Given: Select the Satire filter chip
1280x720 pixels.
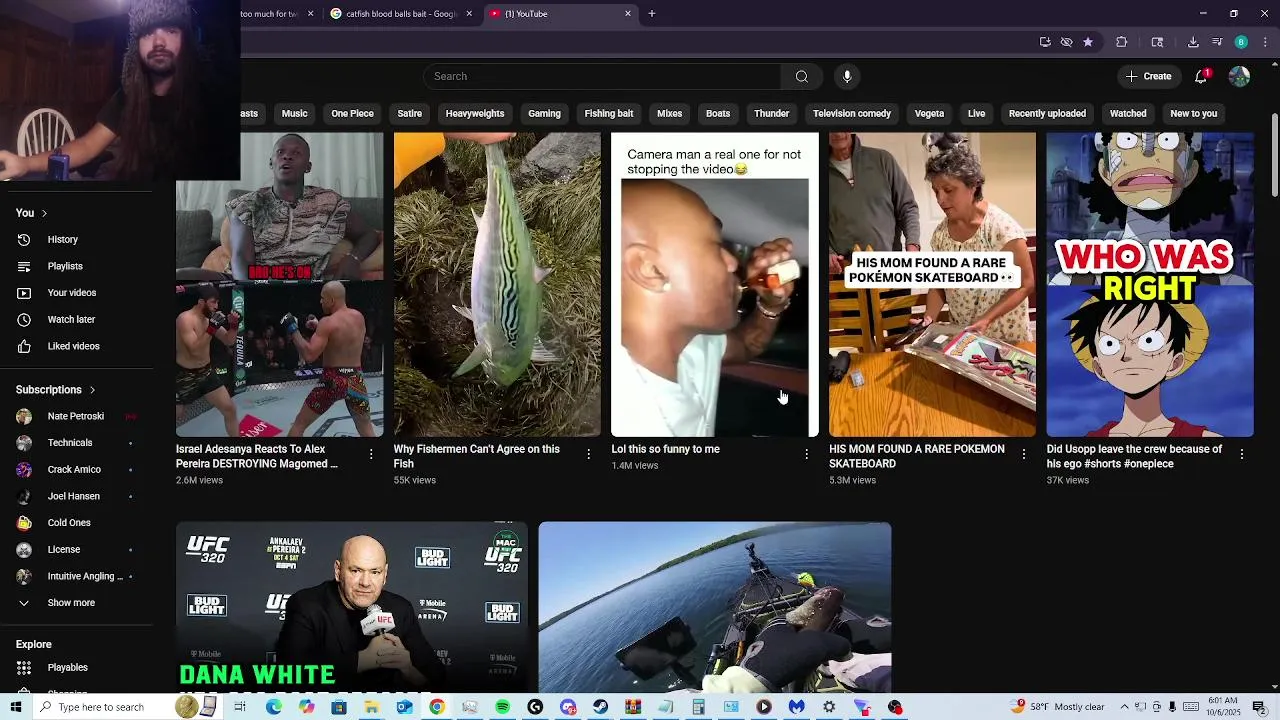Looking at the screenshot, I should pos(410,113).
